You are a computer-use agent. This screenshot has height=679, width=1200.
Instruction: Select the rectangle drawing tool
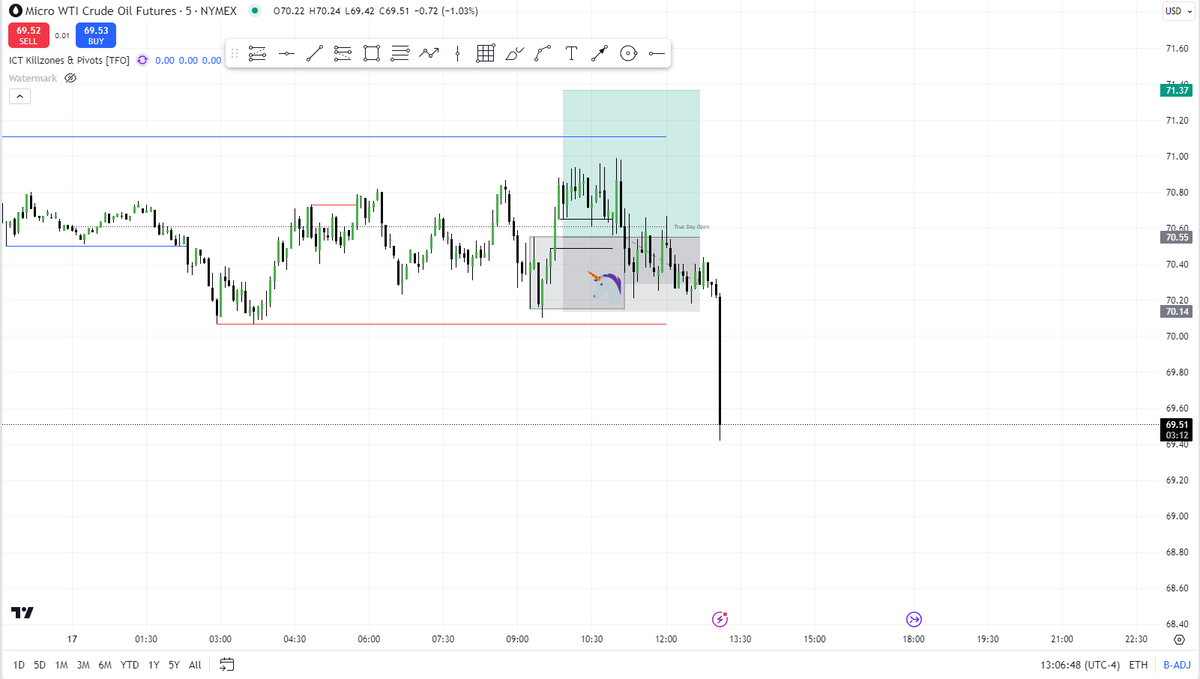click(372, 54)
